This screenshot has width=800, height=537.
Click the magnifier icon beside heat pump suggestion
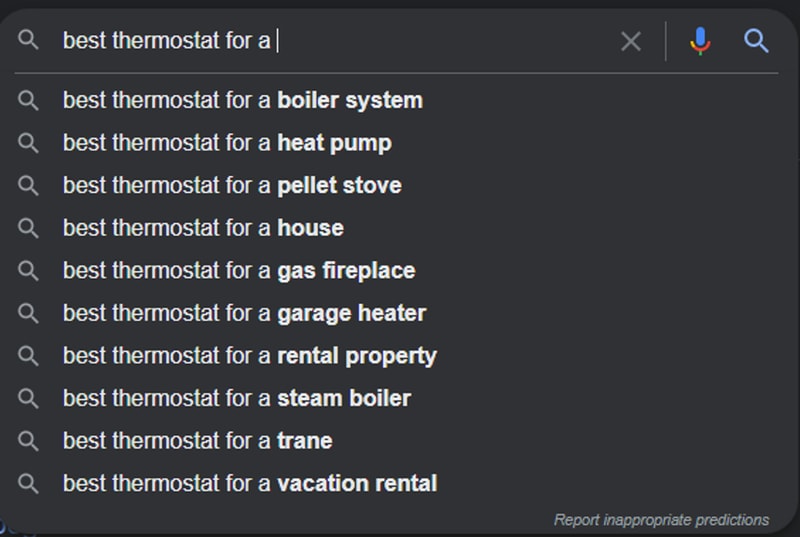28,143
